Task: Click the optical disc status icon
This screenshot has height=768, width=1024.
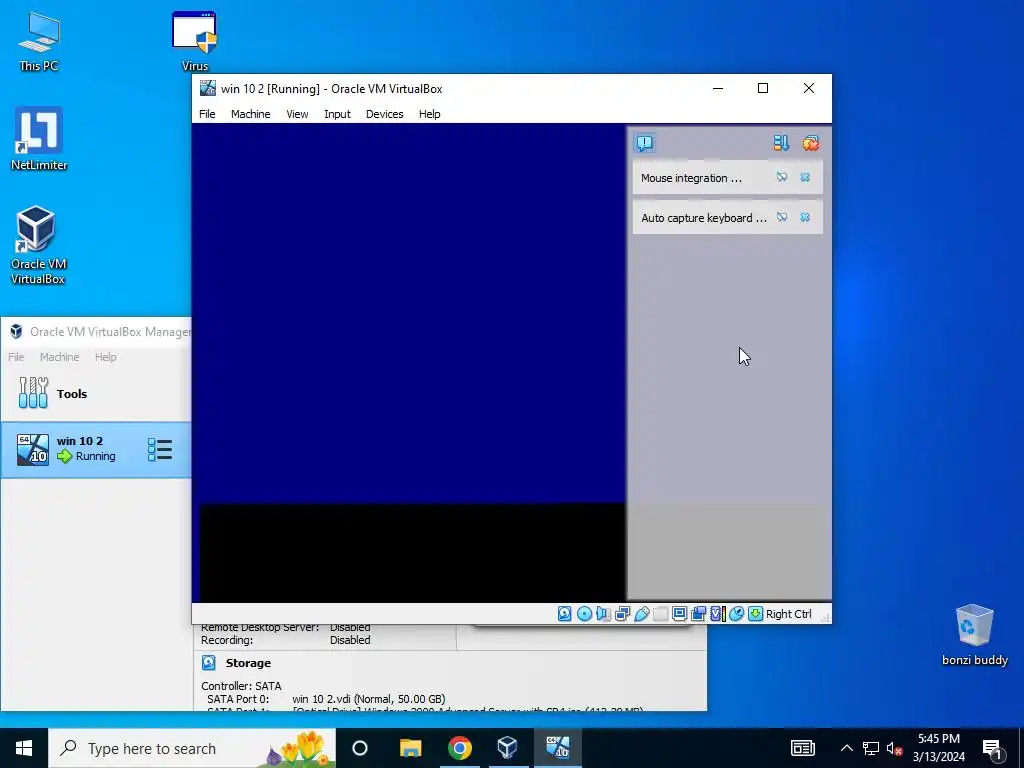Action: coord(584,614)
